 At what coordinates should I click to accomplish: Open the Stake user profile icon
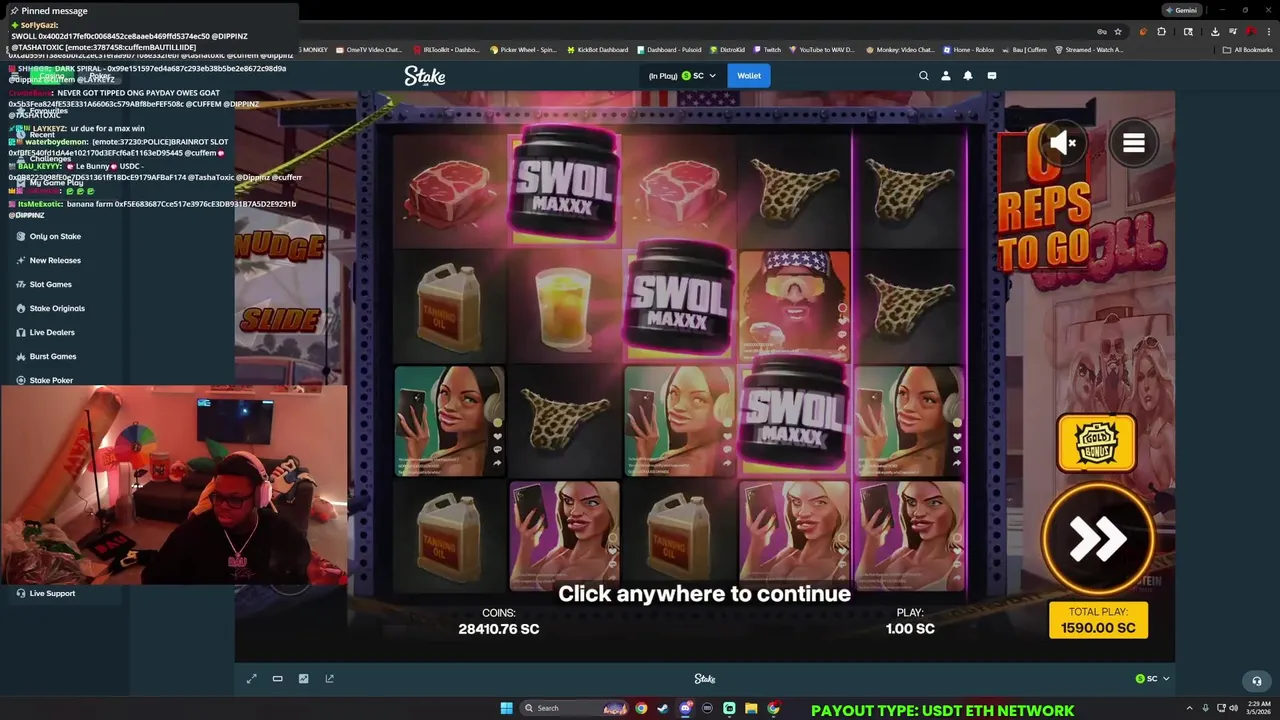pyautogui.click(x=945, y=75)
